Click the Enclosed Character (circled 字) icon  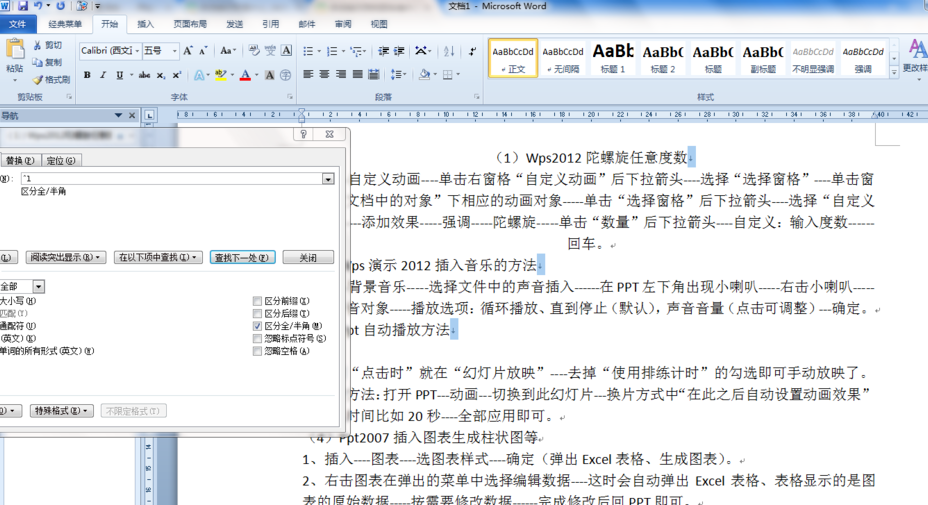pyautogui.click(x=285, y=75)
